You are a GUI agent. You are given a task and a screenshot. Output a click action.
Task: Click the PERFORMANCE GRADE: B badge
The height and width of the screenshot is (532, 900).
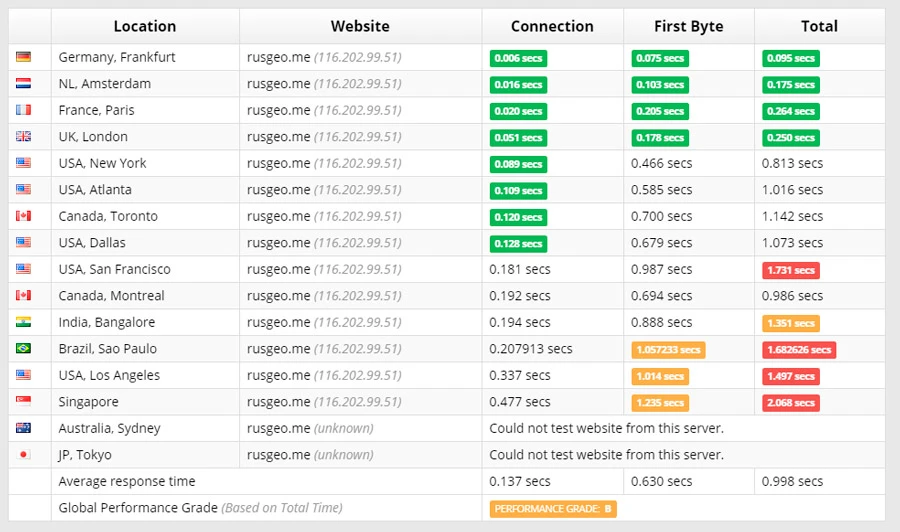click(x=553, y=509)
